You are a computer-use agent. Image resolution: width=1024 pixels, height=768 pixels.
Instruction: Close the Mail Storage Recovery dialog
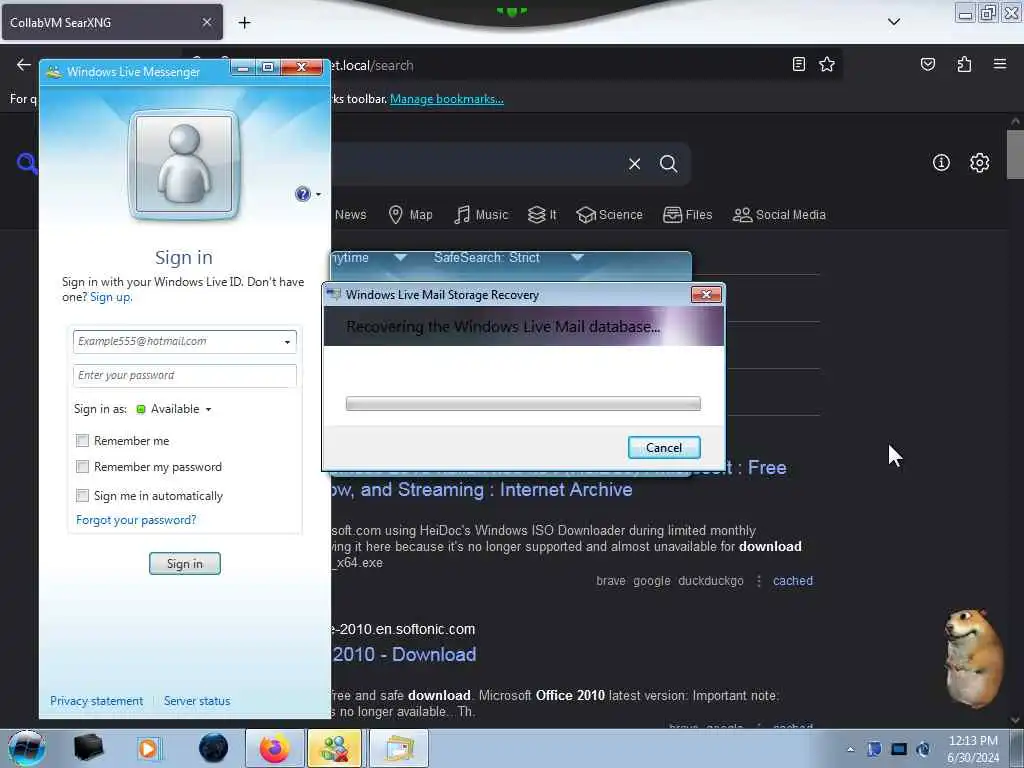tap(706, 295)
